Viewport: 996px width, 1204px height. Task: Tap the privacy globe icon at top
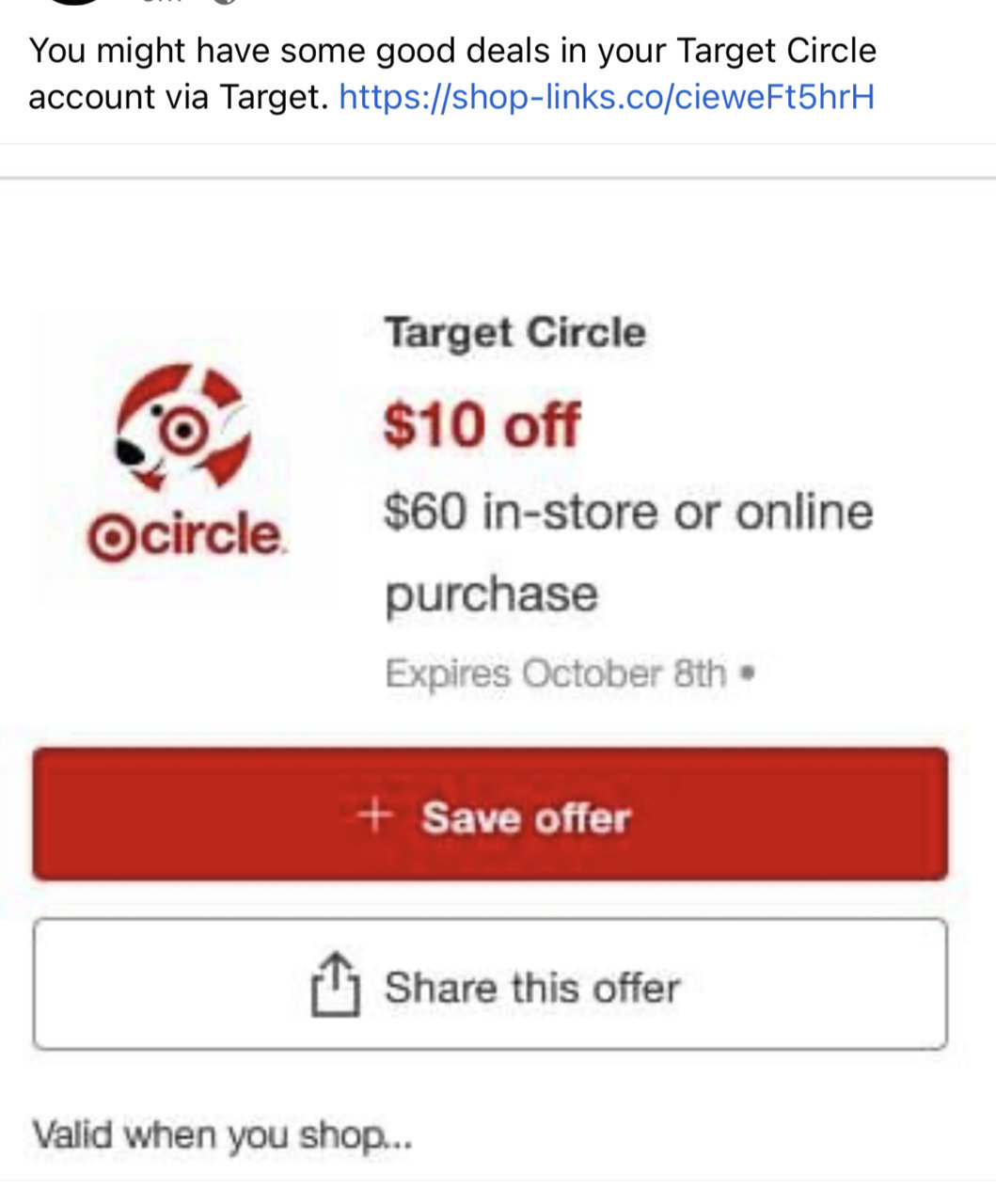[x=222, y=2]
